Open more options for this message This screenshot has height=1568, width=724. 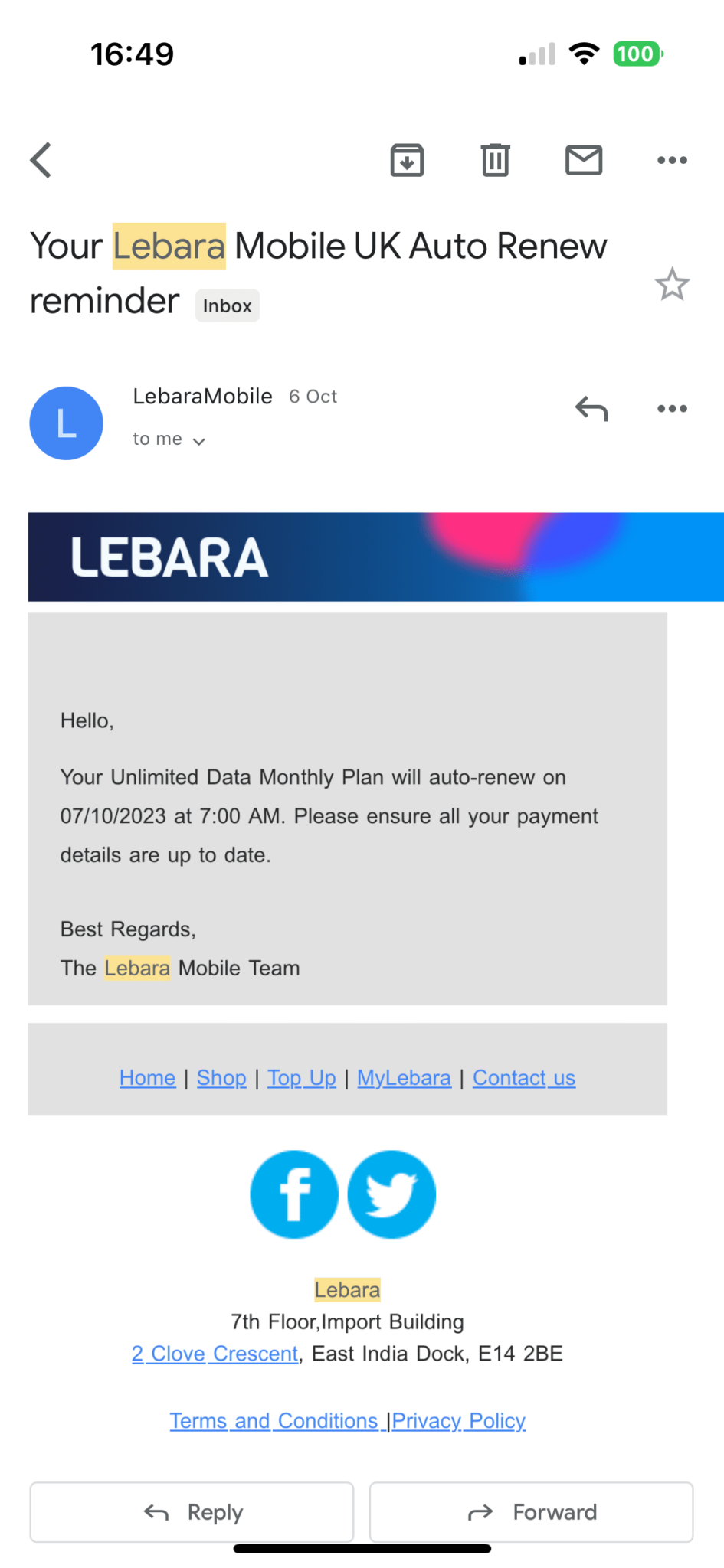click(672, 408)
